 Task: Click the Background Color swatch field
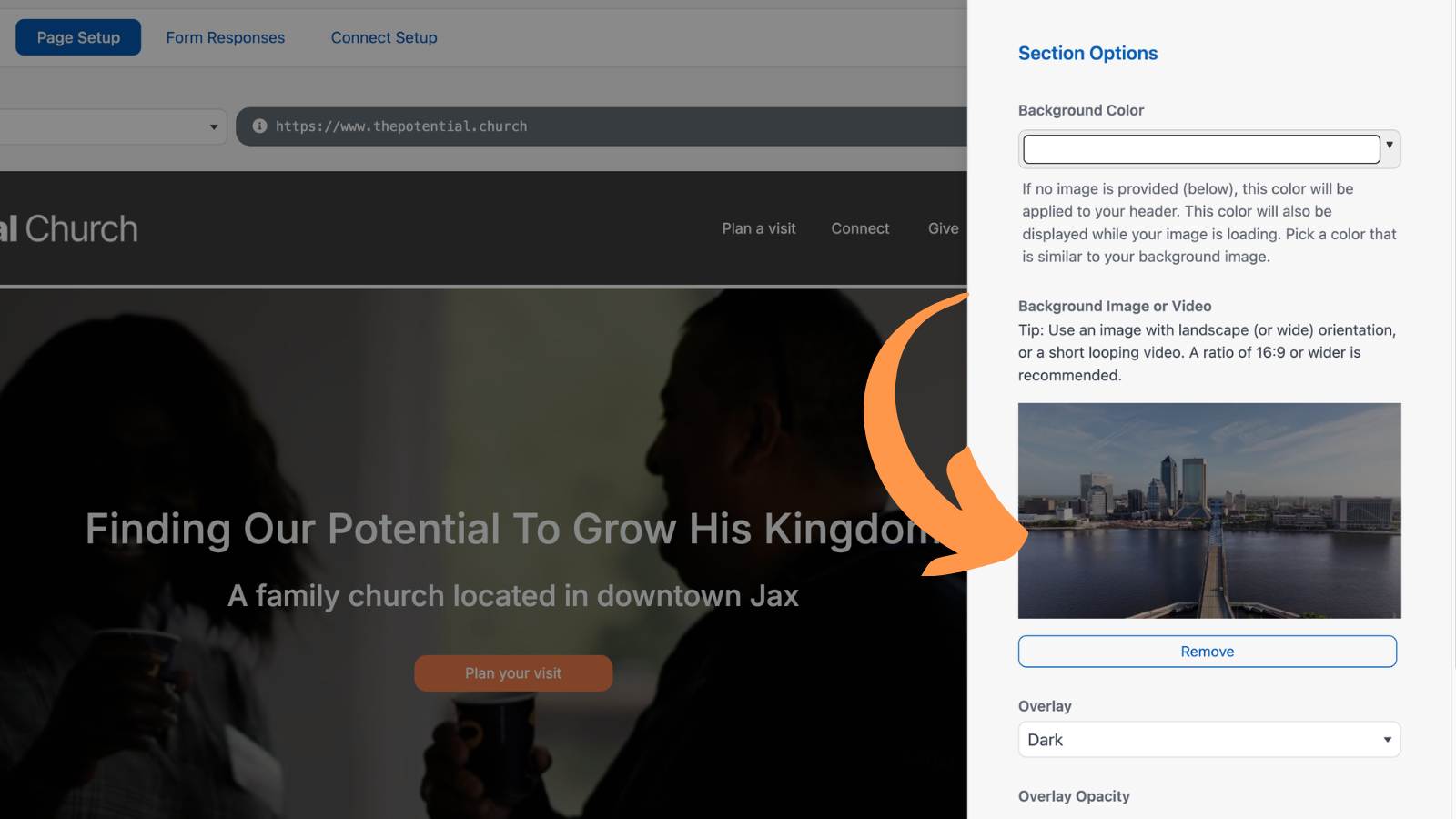[1201, 149]
